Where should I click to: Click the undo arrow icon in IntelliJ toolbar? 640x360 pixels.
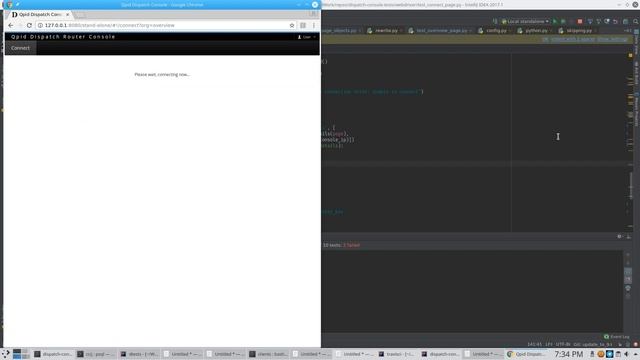pos(616,21)
